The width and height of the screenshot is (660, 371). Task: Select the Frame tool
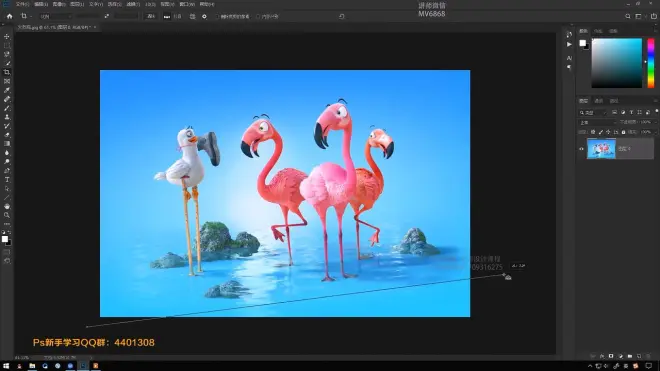(7, 81)
